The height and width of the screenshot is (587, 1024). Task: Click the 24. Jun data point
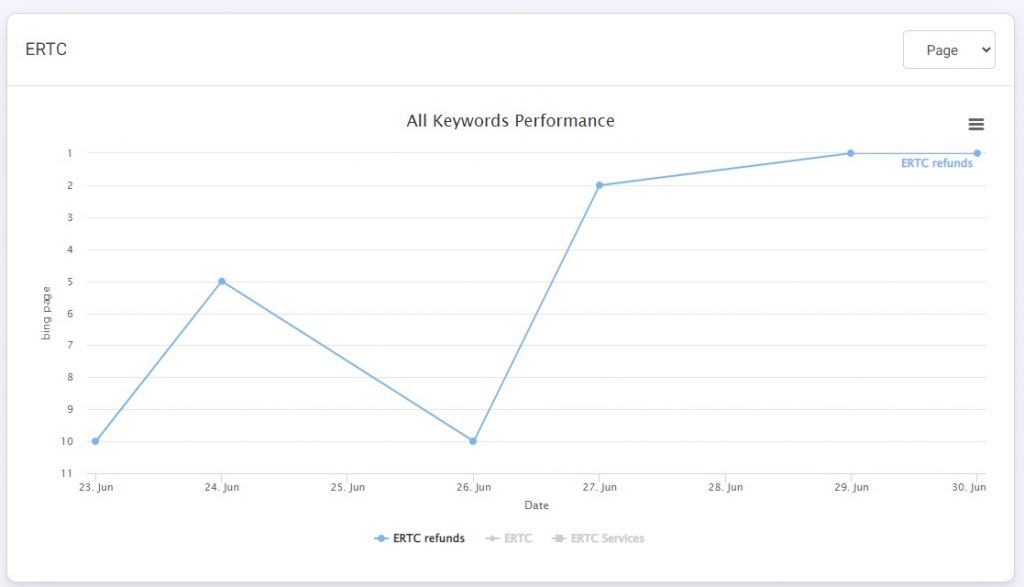pos(222,281)
